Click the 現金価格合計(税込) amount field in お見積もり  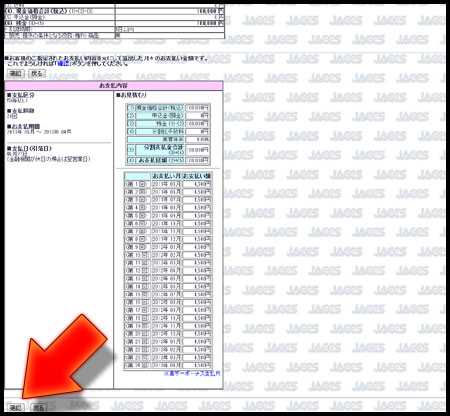197,108
